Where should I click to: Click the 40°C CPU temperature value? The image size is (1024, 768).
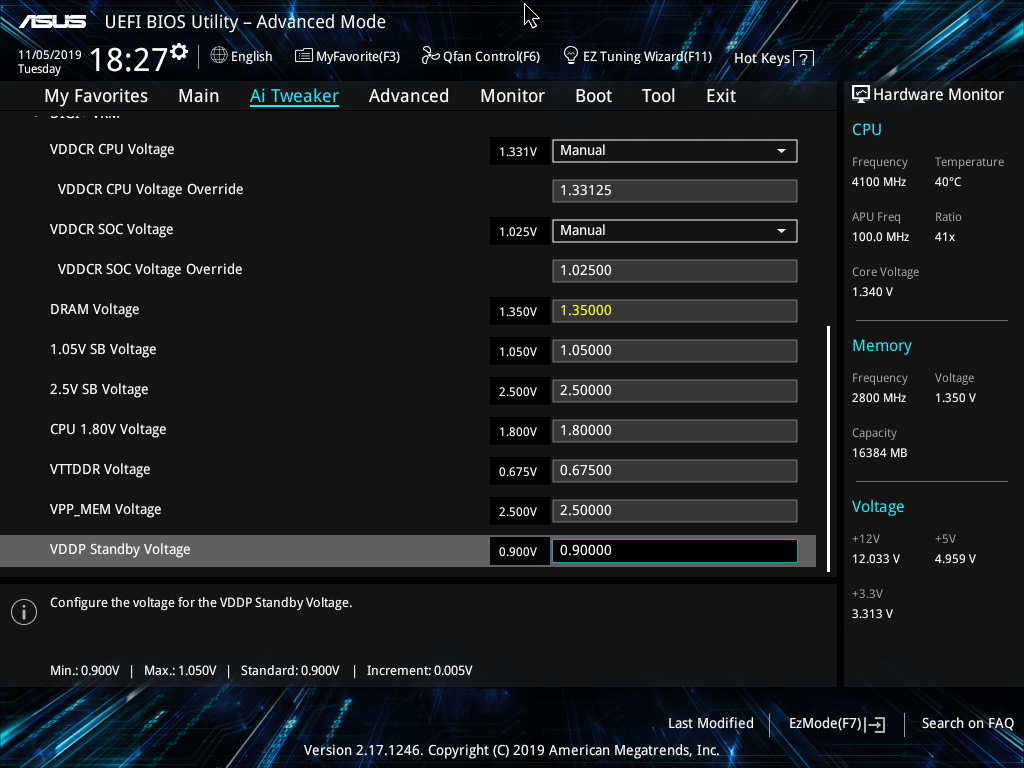point(948,182)
